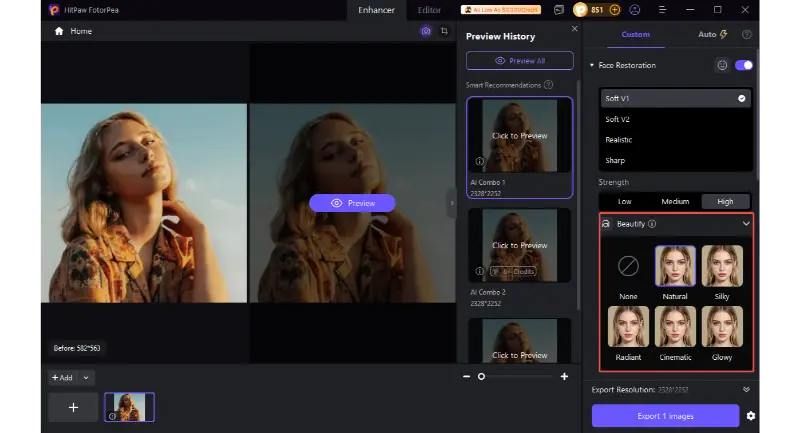Click the info icon on AI Combo 2 thumbnail

coord(479,271)
